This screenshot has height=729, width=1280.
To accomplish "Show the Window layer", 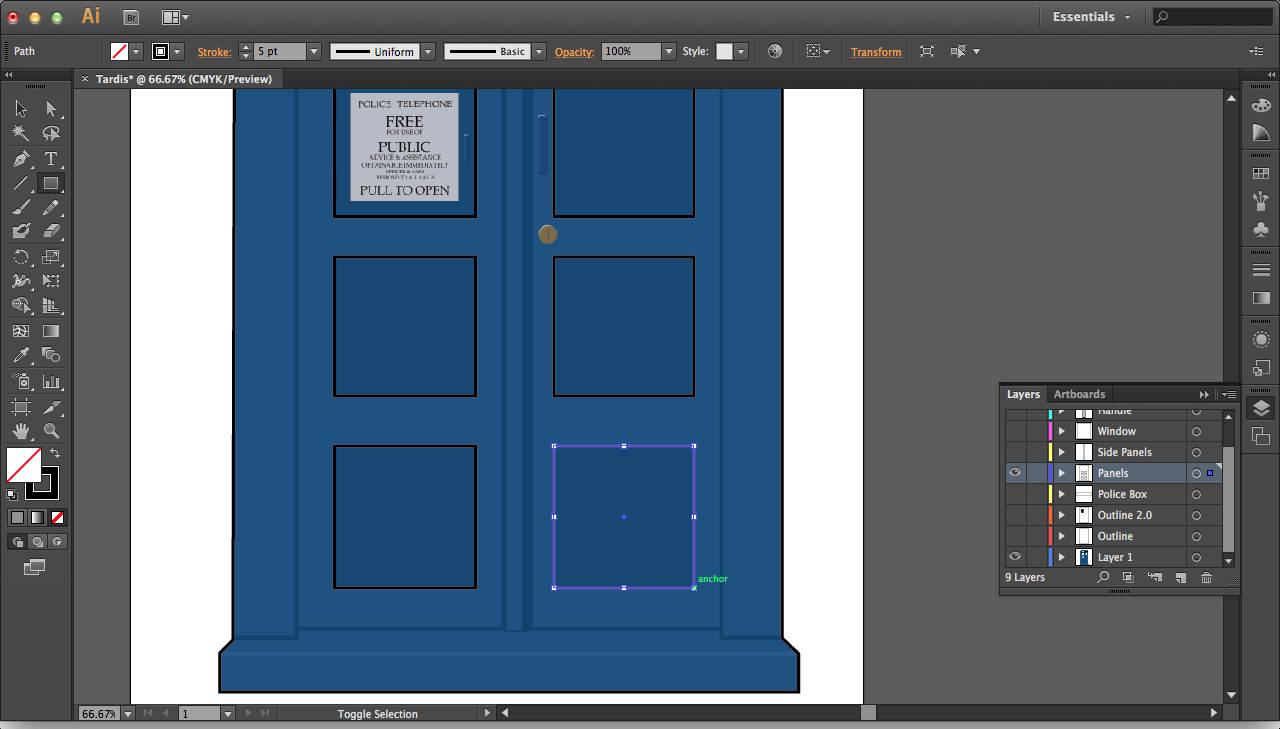I will [x=1015, y=431].
